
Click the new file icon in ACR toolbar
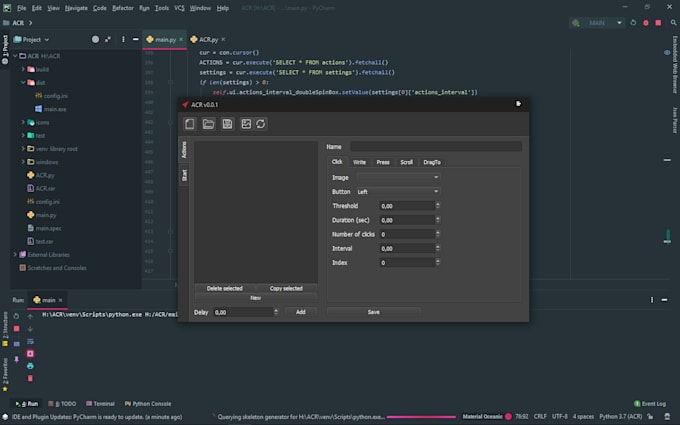[x=190, y=124]
